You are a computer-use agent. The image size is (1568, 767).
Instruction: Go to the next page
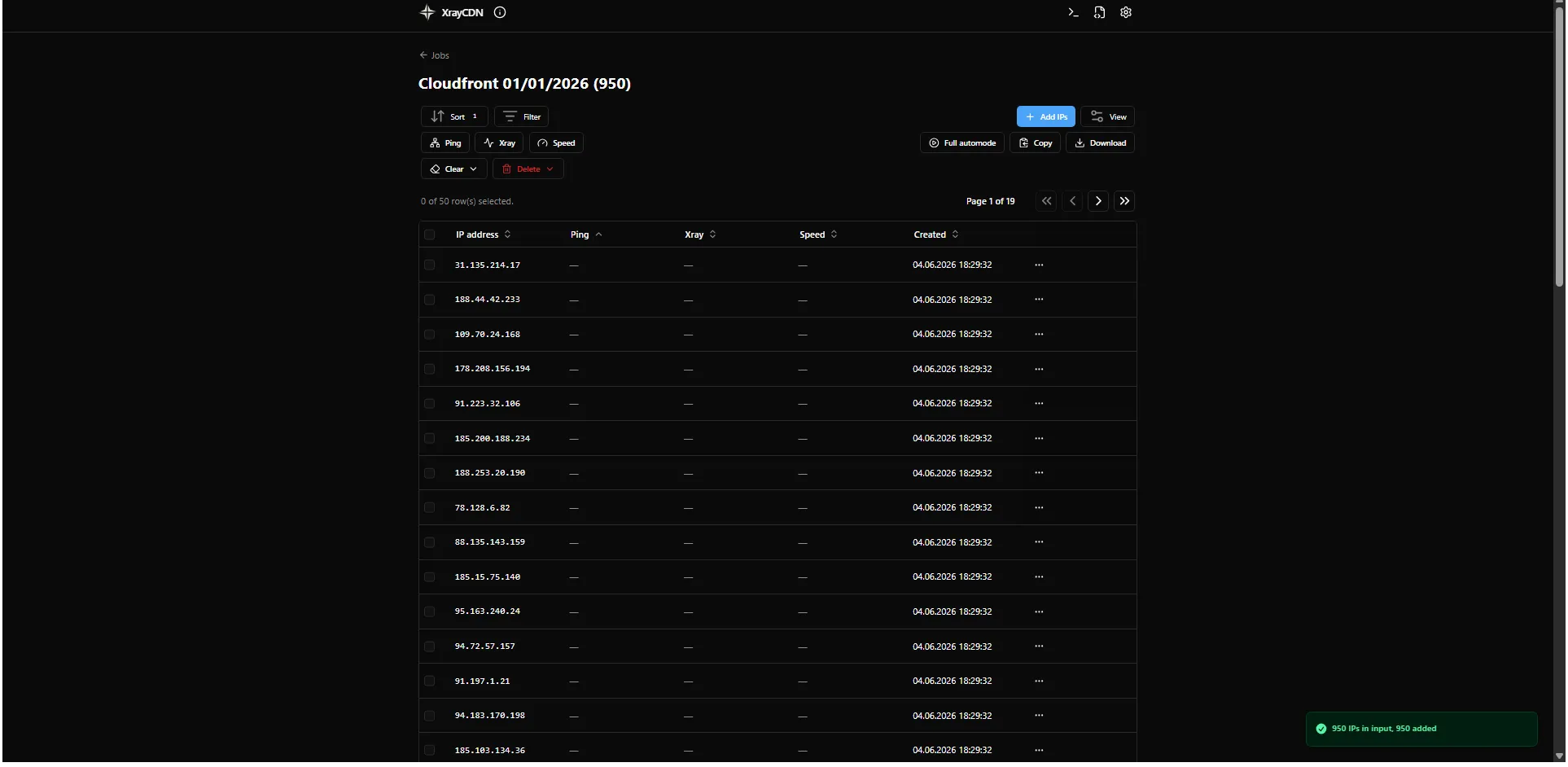1098,201
